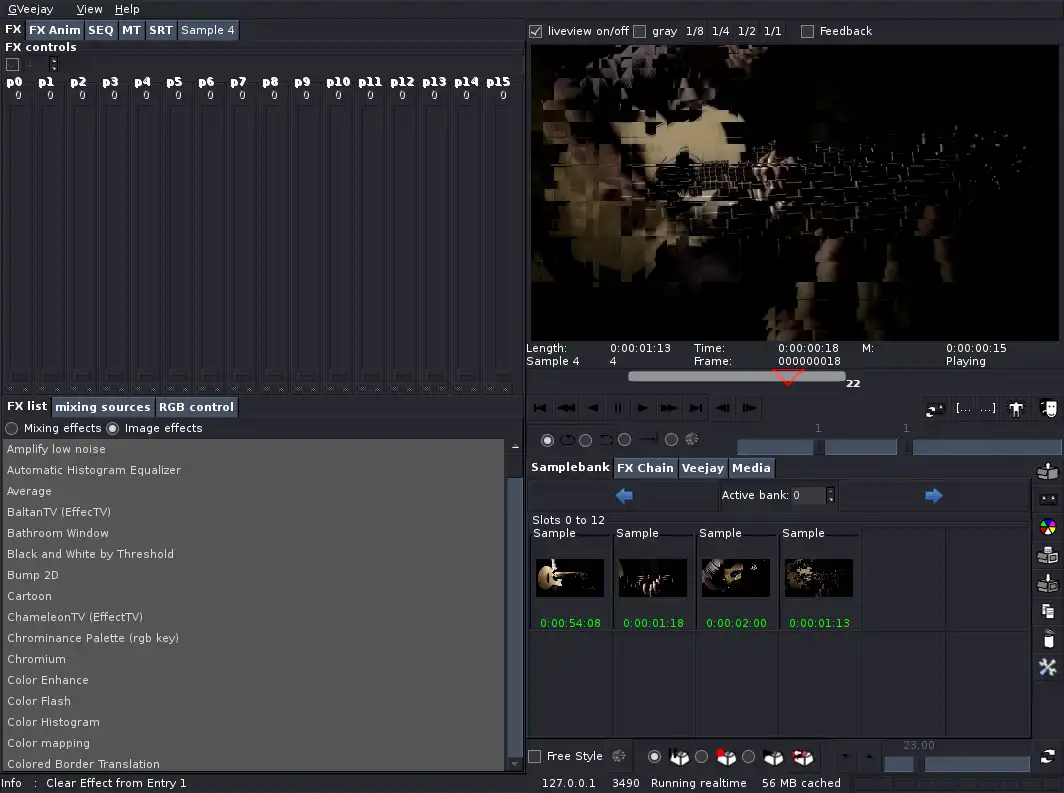The height and width of the screenshot is (793, 1064).
Task: Click the fast forward button
Action: 669,408
